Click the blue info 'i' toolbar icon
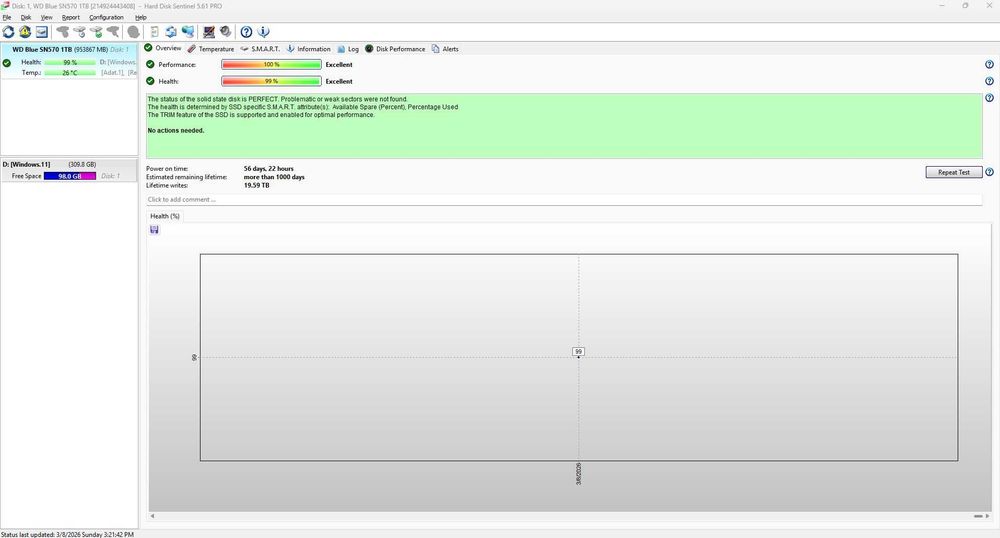The height and width of the screenshot is (538, 1000). tap(263, 32)
